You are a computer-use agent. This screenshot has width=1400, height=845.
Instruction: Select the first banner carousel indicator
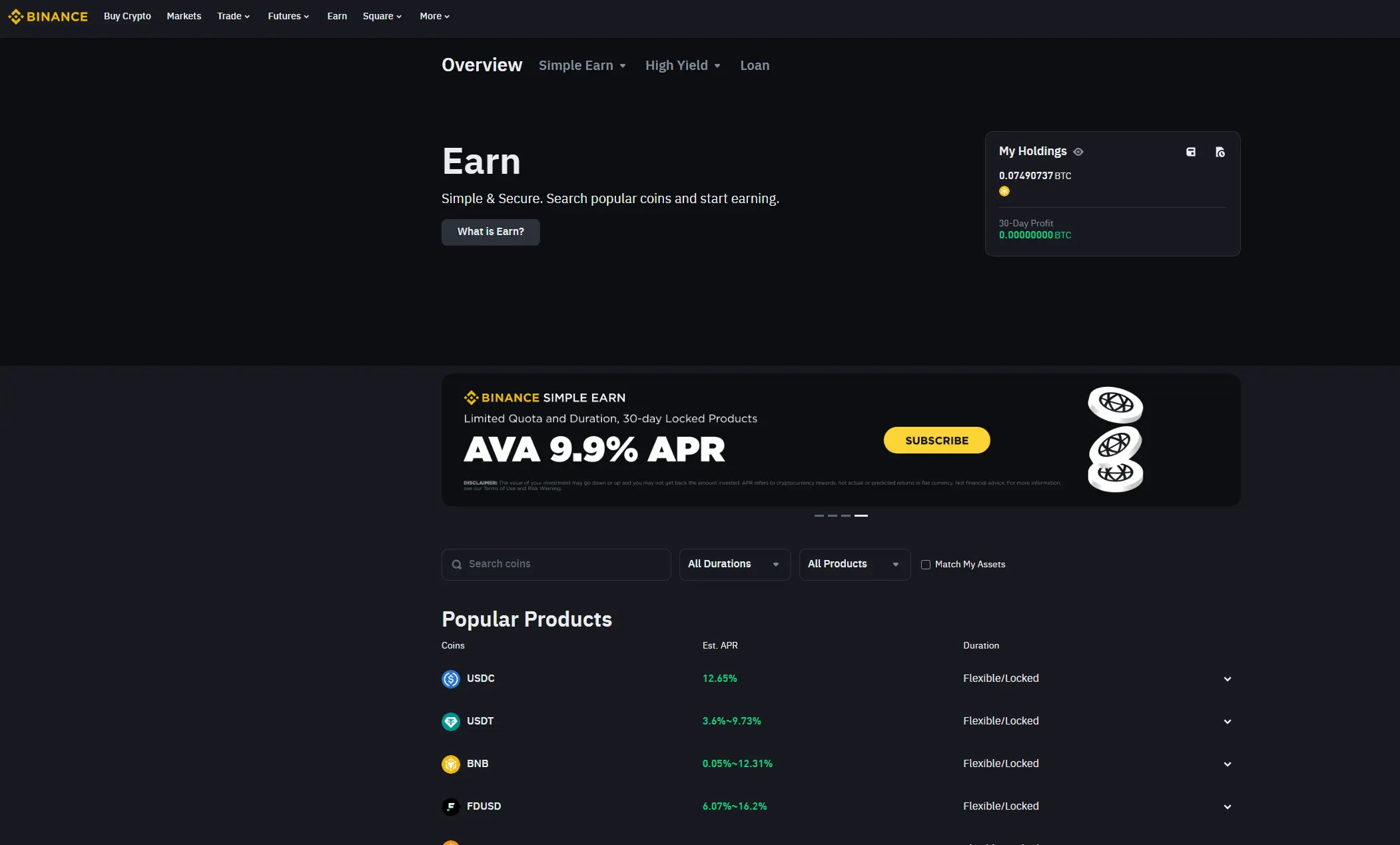[x=819, y=515]
